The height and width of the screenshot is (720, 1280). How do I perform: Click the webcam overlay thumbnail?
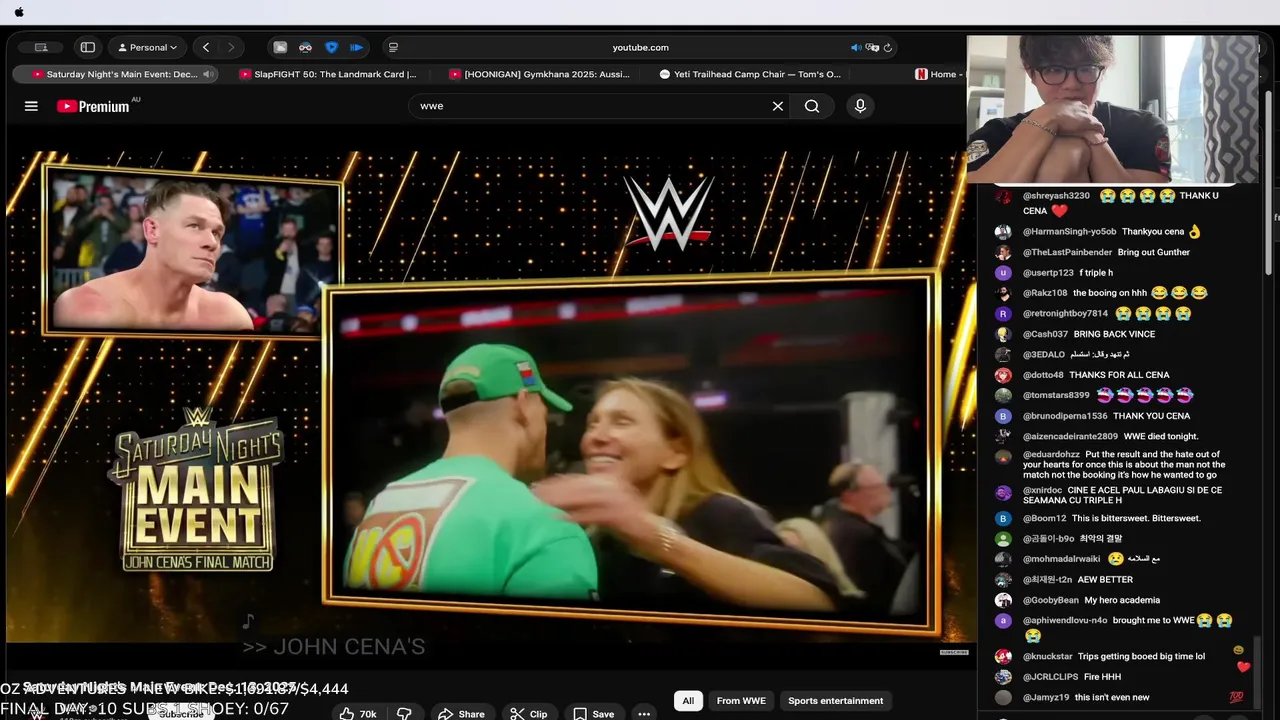point(1112,108)
